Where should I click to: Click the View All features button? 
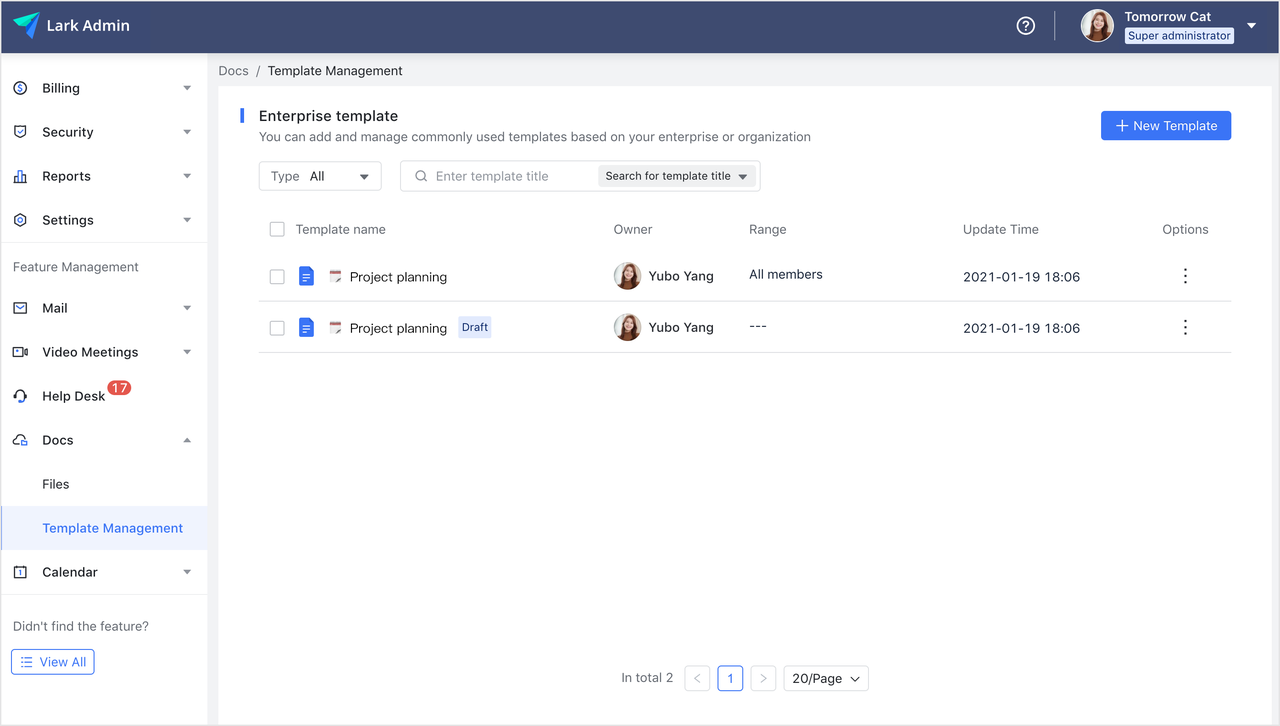(53, 662)
